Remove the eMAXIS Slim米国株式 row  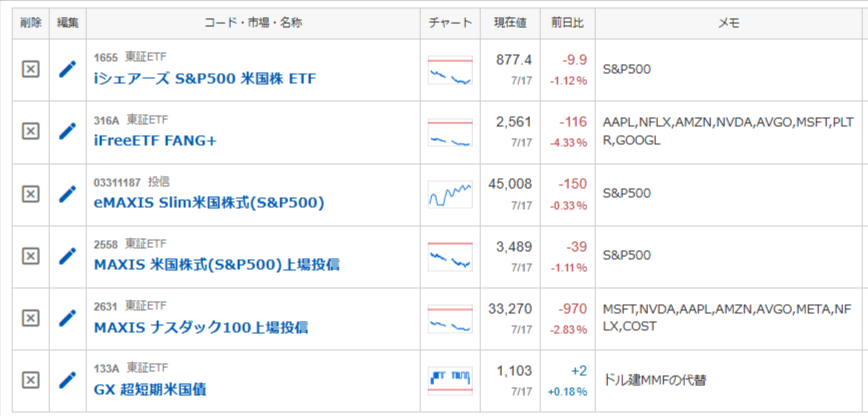click(30, 194)
